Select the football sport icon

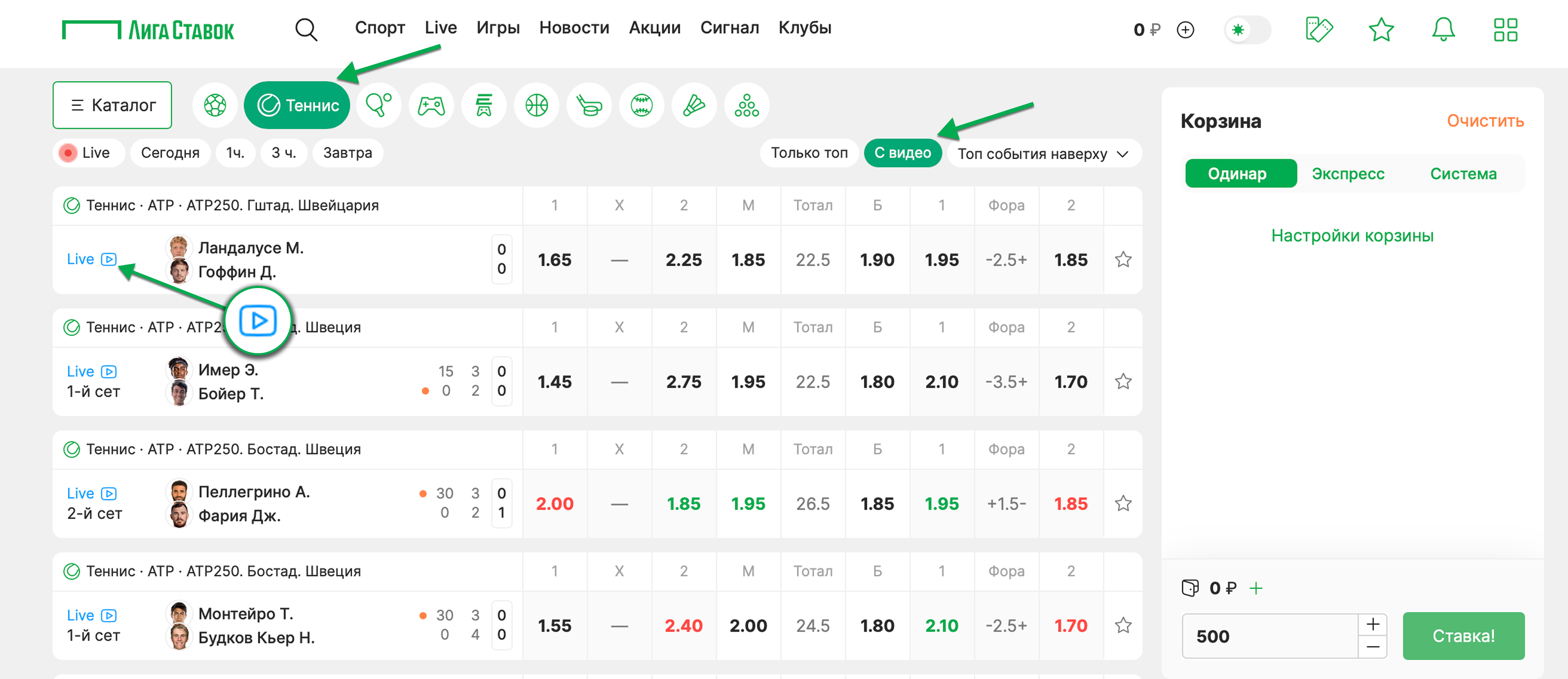click(215, 105)
